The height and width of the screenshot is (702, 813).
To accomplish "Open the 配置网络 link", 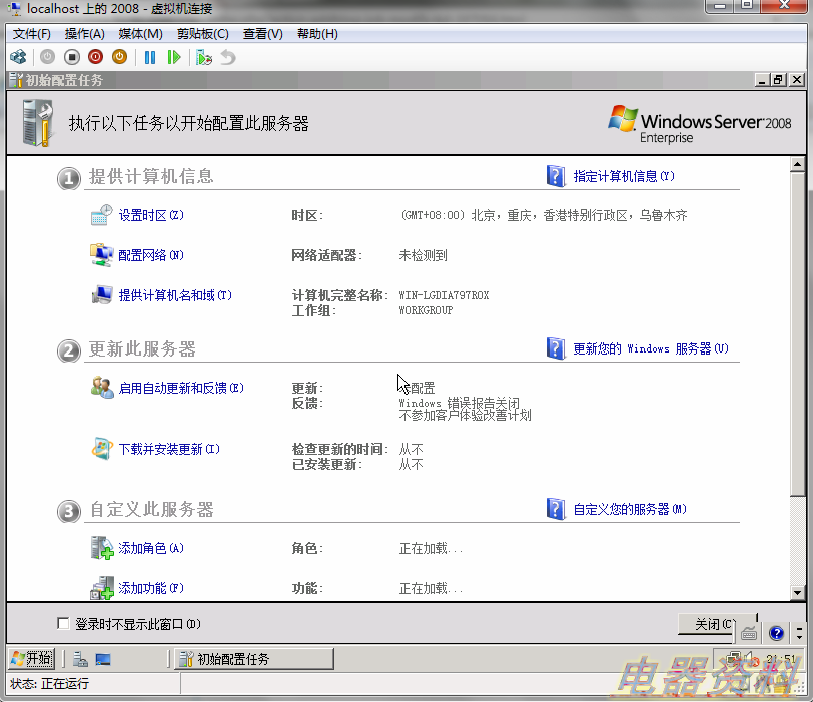I will point(151,255).
